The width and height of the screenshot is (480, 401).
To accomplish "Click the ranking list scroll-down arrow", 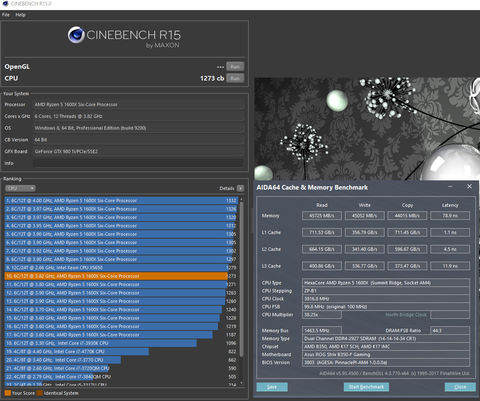I will [x=241, y=383].
